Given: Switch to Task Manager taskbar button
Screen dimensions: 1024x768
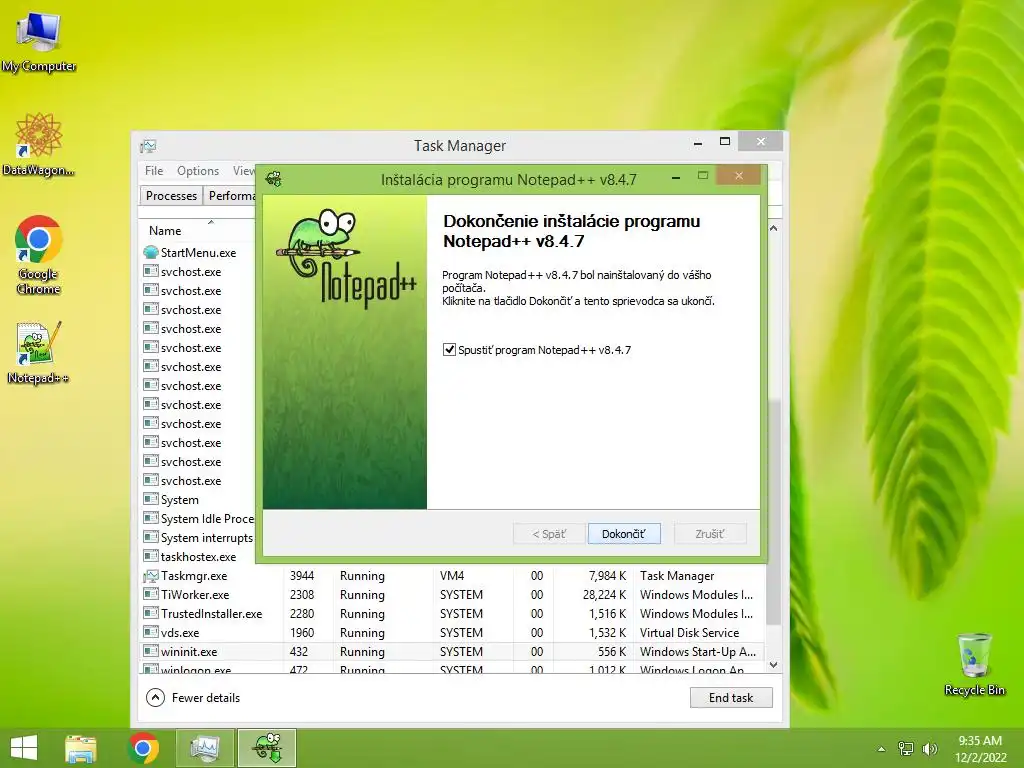Looking at the screenshot, I should [205, 748].
